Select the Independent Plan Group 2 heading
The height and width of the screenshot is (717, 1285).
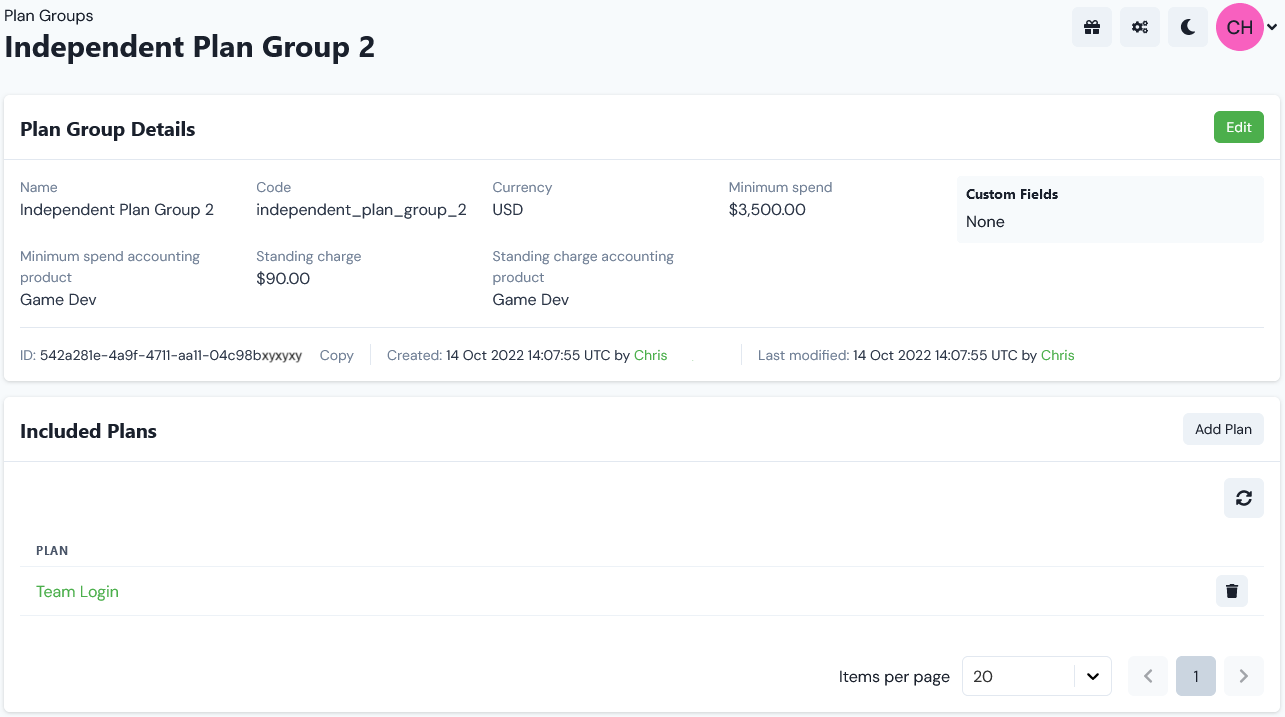pos(190,47)
